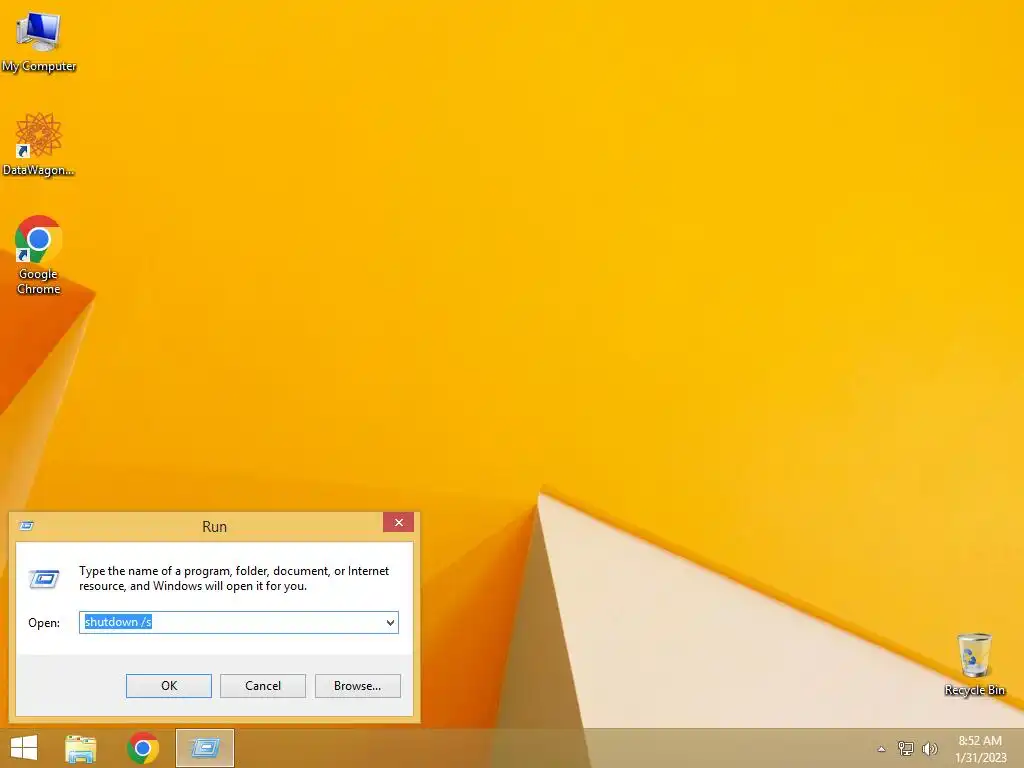The width and height of the screenshot is (1024, 768).
Task: Close the Run dialog
Action: coord(398,522)
